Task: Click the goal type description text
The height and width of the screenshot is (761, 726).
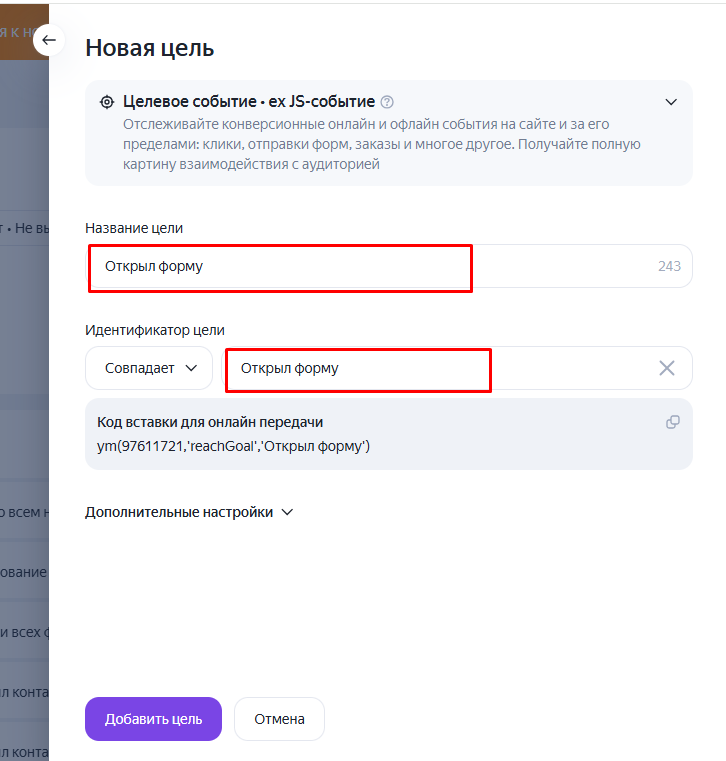Action: 382,144
